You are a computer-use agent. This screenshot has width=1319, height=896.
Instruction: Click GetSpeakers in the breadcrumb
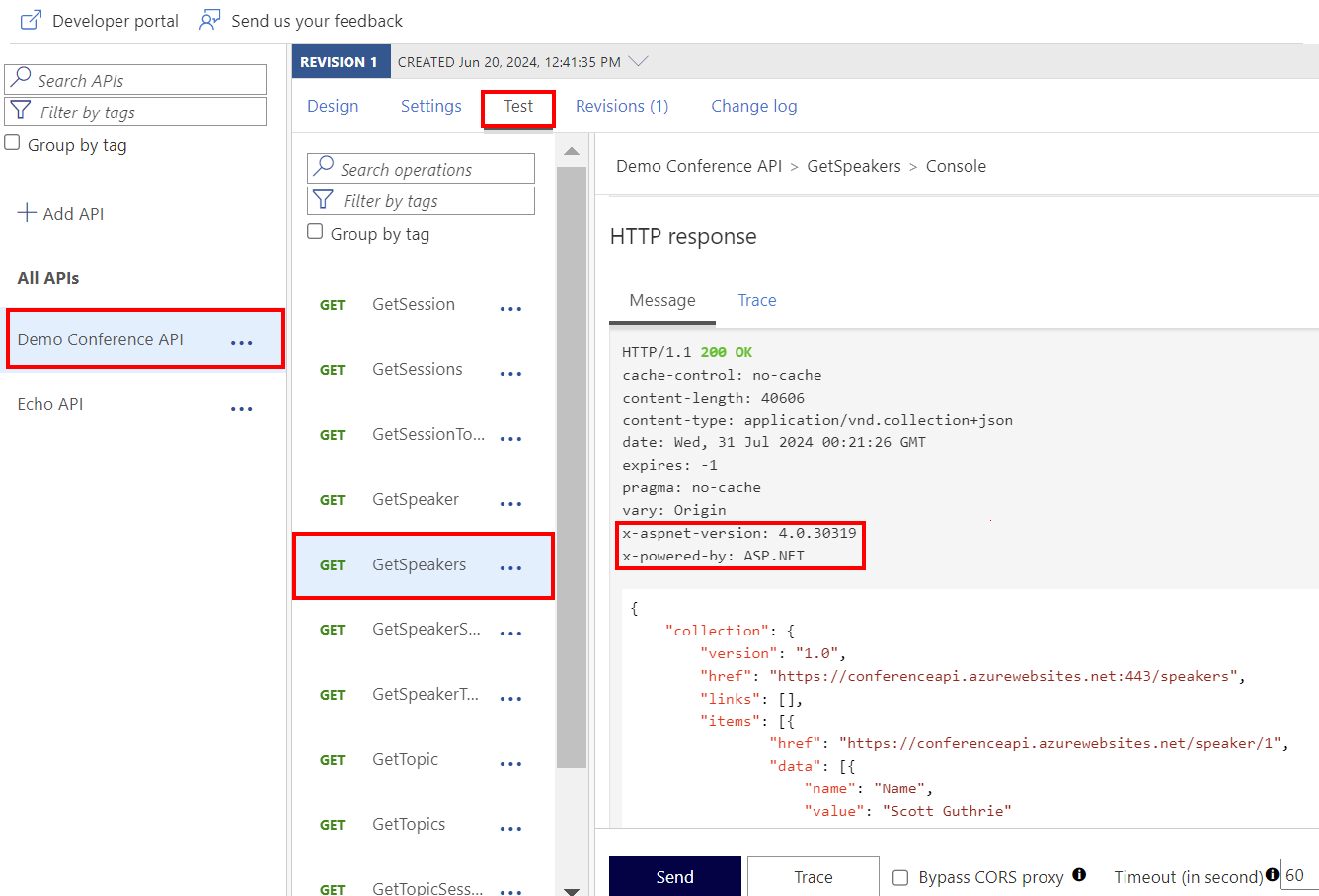pyautogui.click(x=854, y=166)
